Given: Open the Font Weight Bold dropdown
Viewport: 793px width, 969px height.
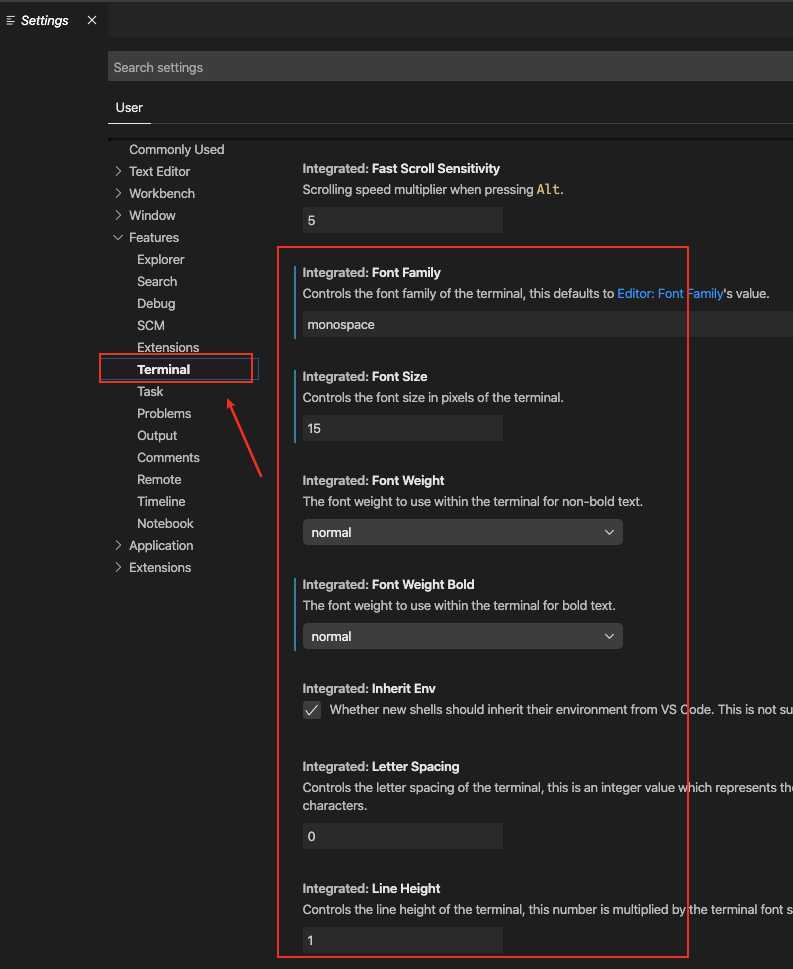Looking at the screenshot, I should coord(462,637).
